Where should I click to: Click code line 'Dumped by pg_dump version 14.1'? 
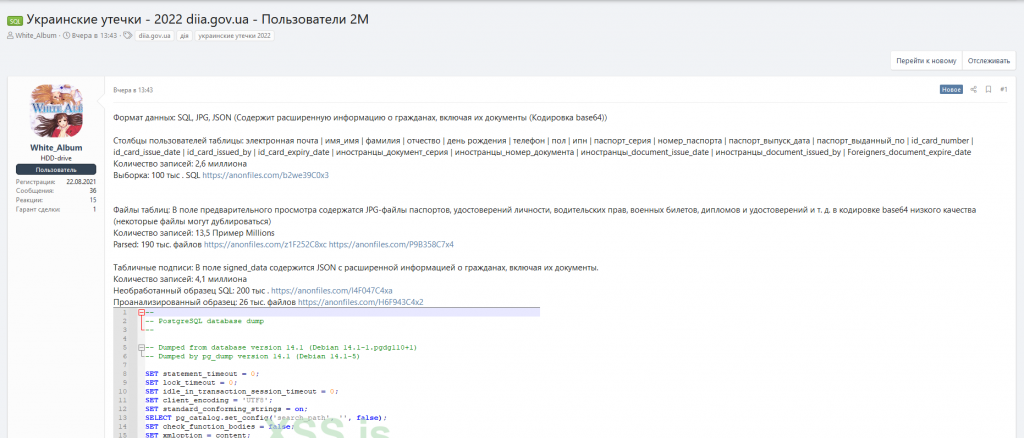[252, 356]
